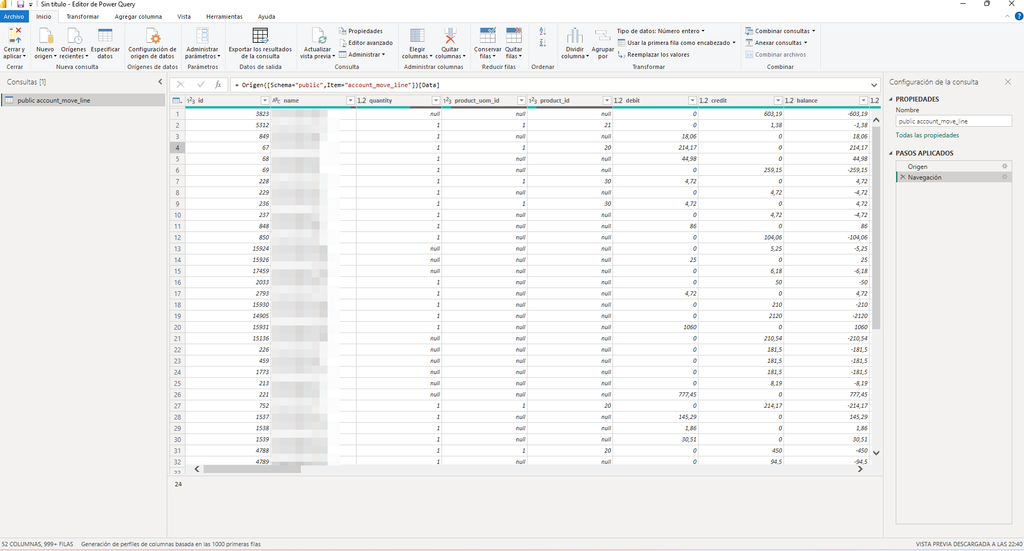Open Tipo de datos: Número entero dropdown
1024x551 pixels.
(x=660, y=31)
